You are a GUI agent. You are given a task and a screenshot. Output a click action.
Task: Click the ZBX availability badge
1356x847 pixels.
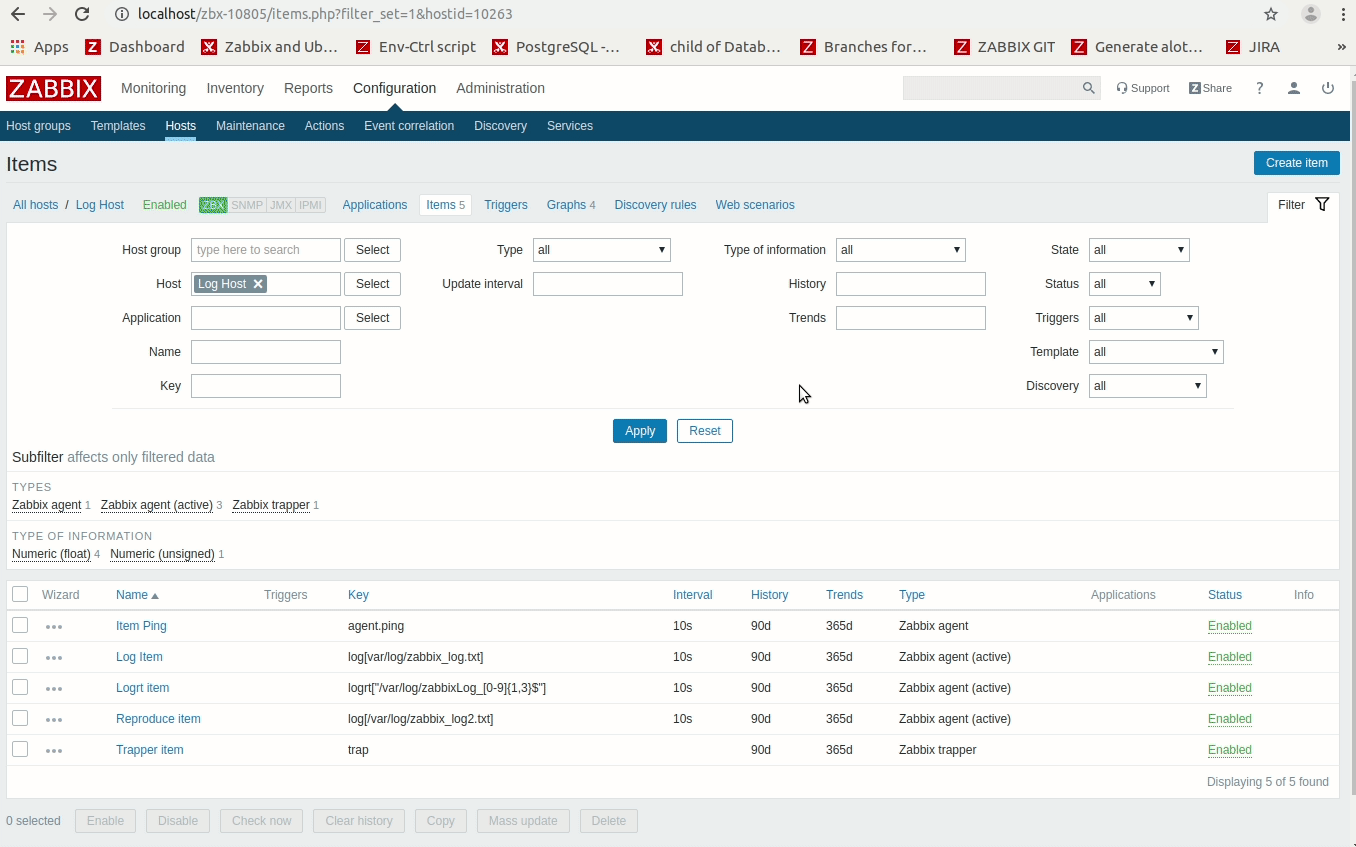point(213,205)
